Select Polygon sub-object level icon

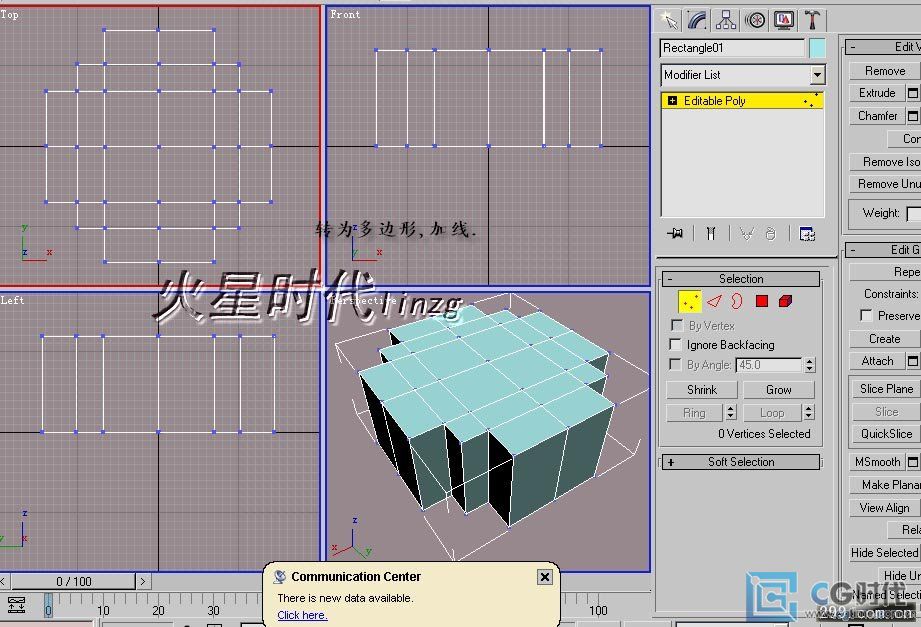tap(761, 301)
